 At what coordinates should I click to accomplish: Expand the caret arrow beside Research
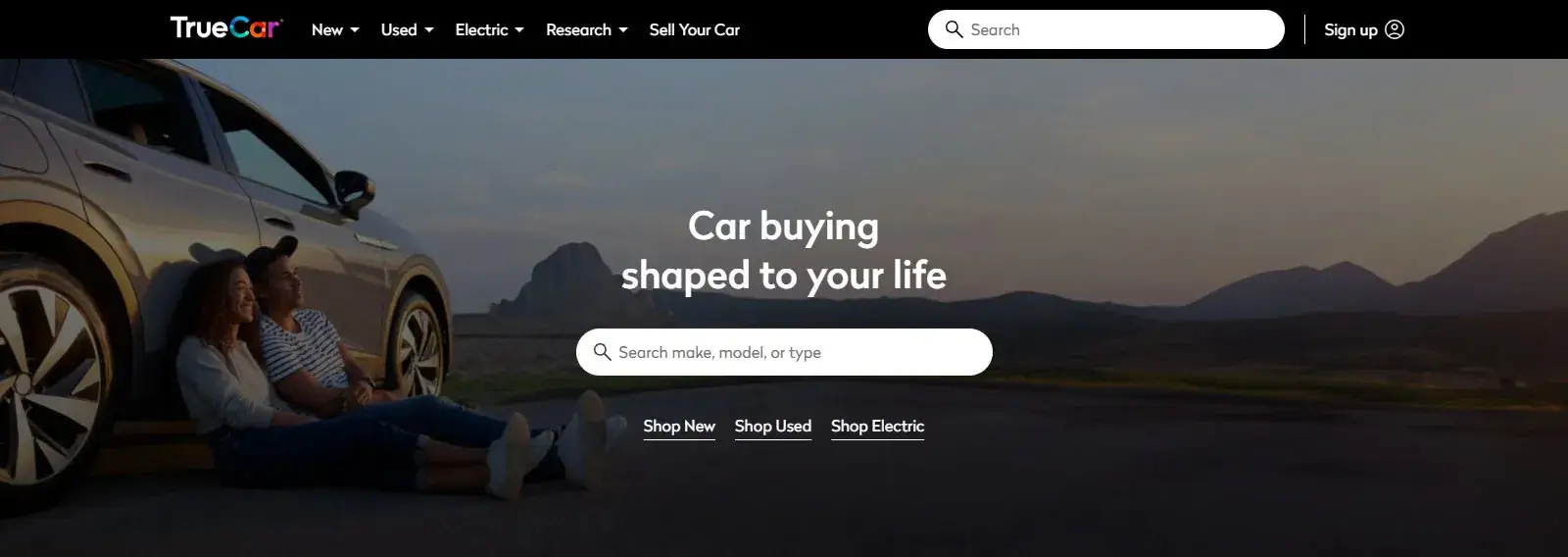coord(623,30)
